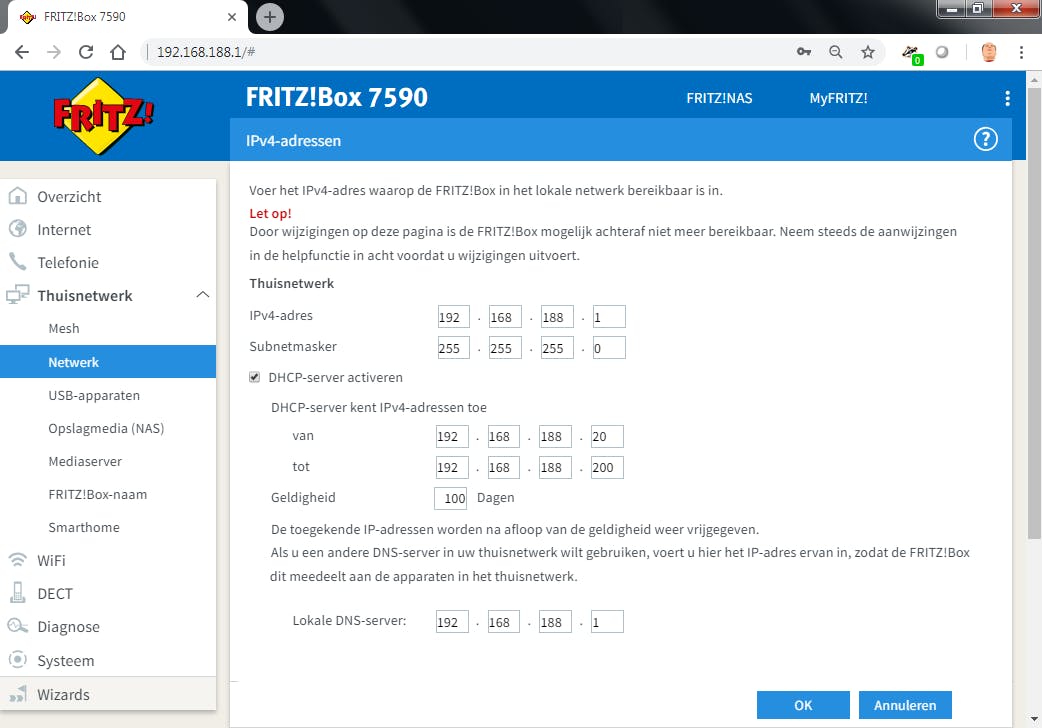
Task: Open the browser profile avatar
Action: (988, 52)
